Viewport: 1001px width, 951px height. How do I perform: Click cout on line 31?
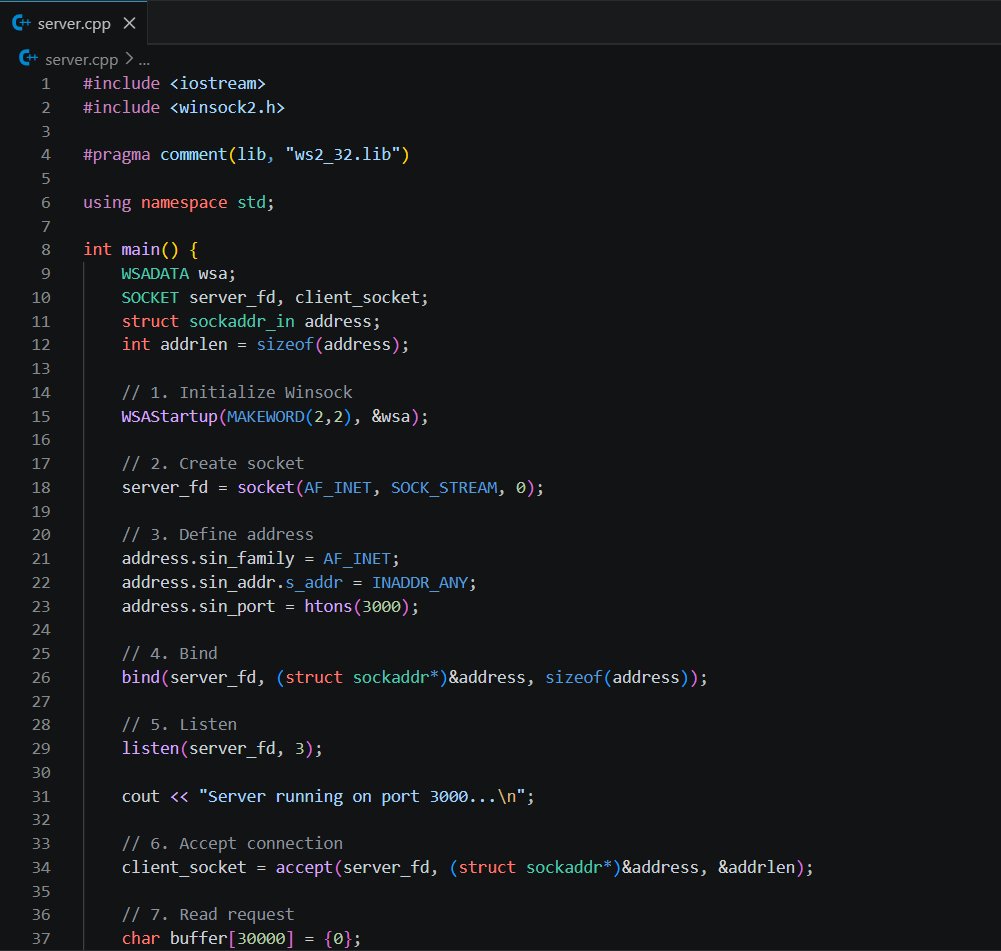(x=140, y=797)
